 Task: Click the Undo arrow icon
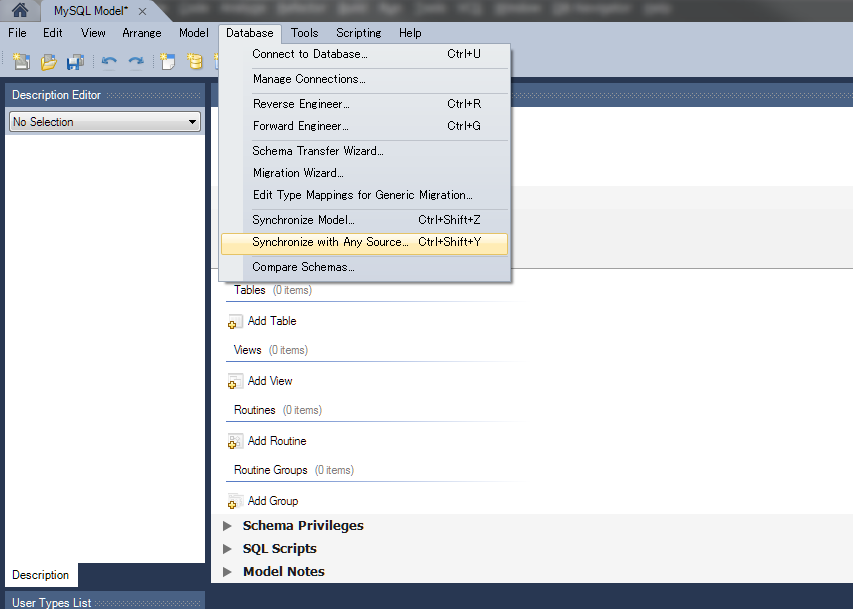tap(109, 61)
